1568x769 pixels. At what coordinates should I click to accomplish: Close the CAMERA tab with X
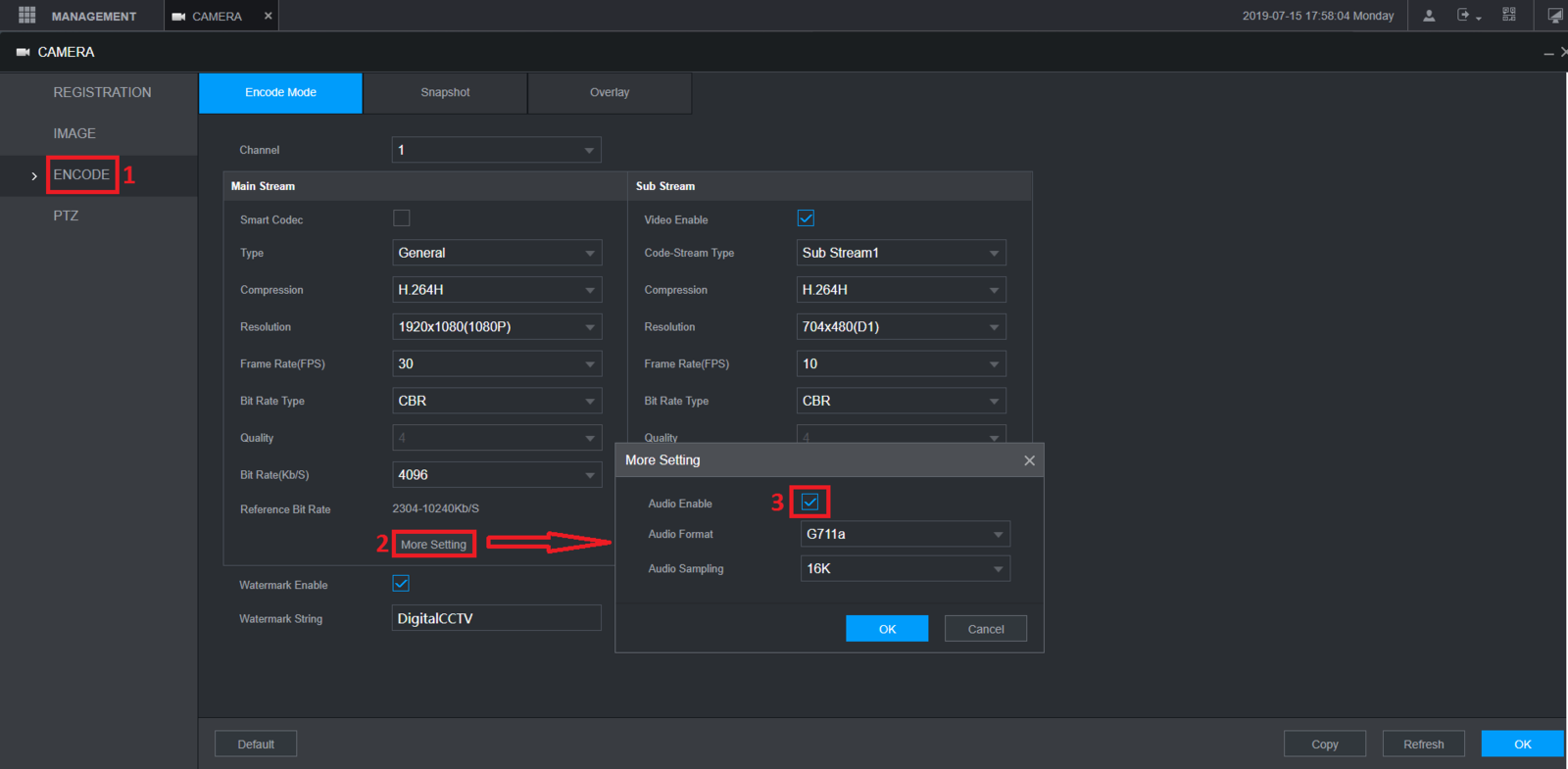[x=268, y=16]
